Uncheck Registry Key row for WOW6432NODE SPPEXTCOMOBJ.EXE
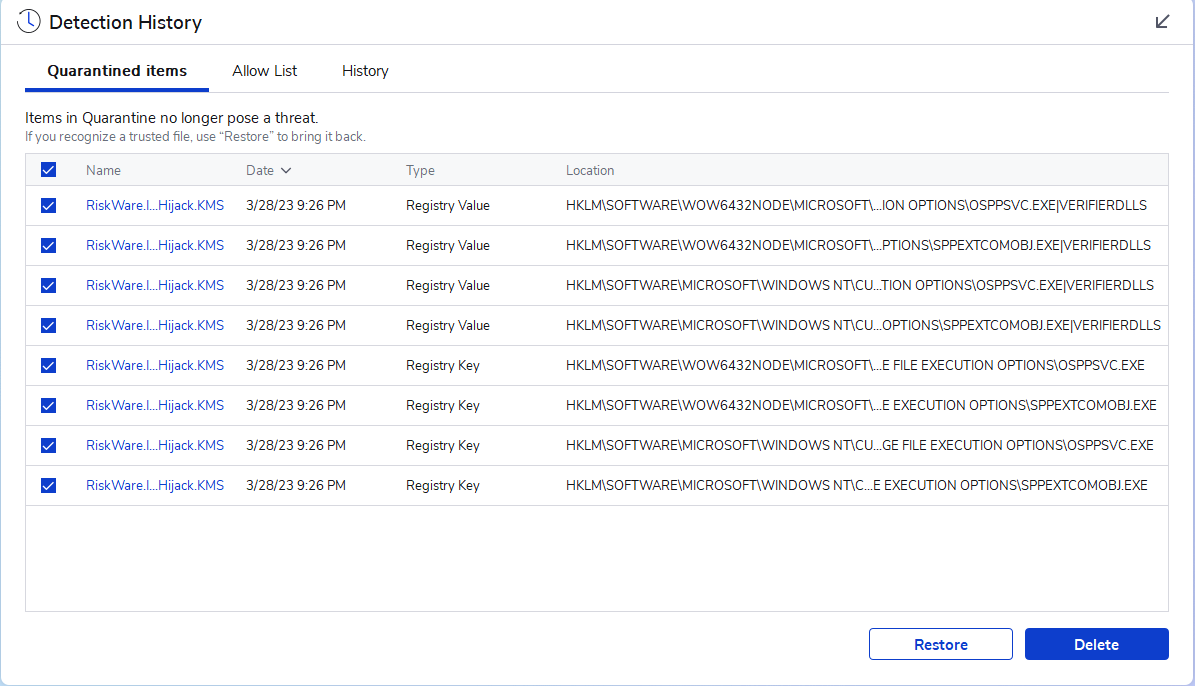Viewport: 1195px width, 686px height. 48,406
